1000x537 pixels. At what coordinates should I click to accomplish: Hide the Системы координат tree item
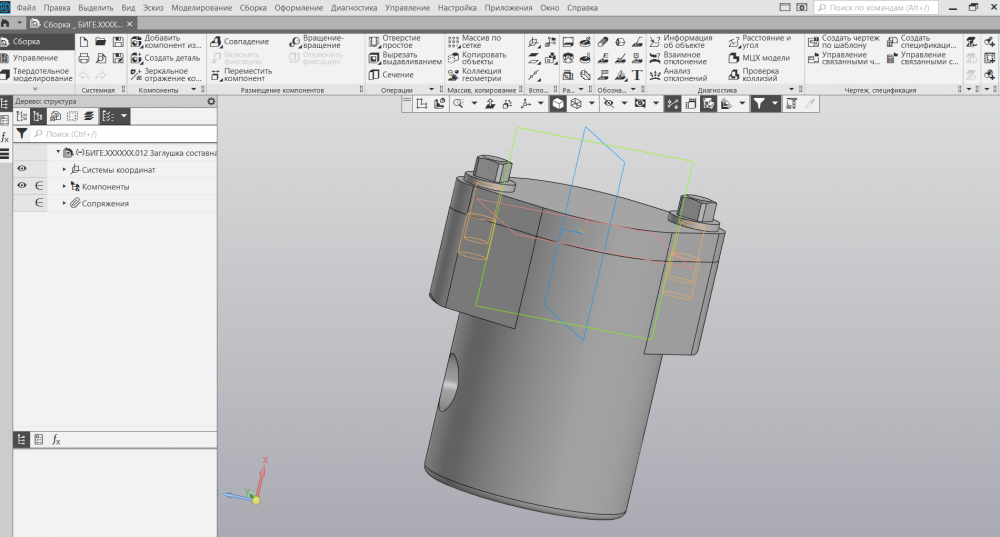pyautogui.click(x=22, y=169)
